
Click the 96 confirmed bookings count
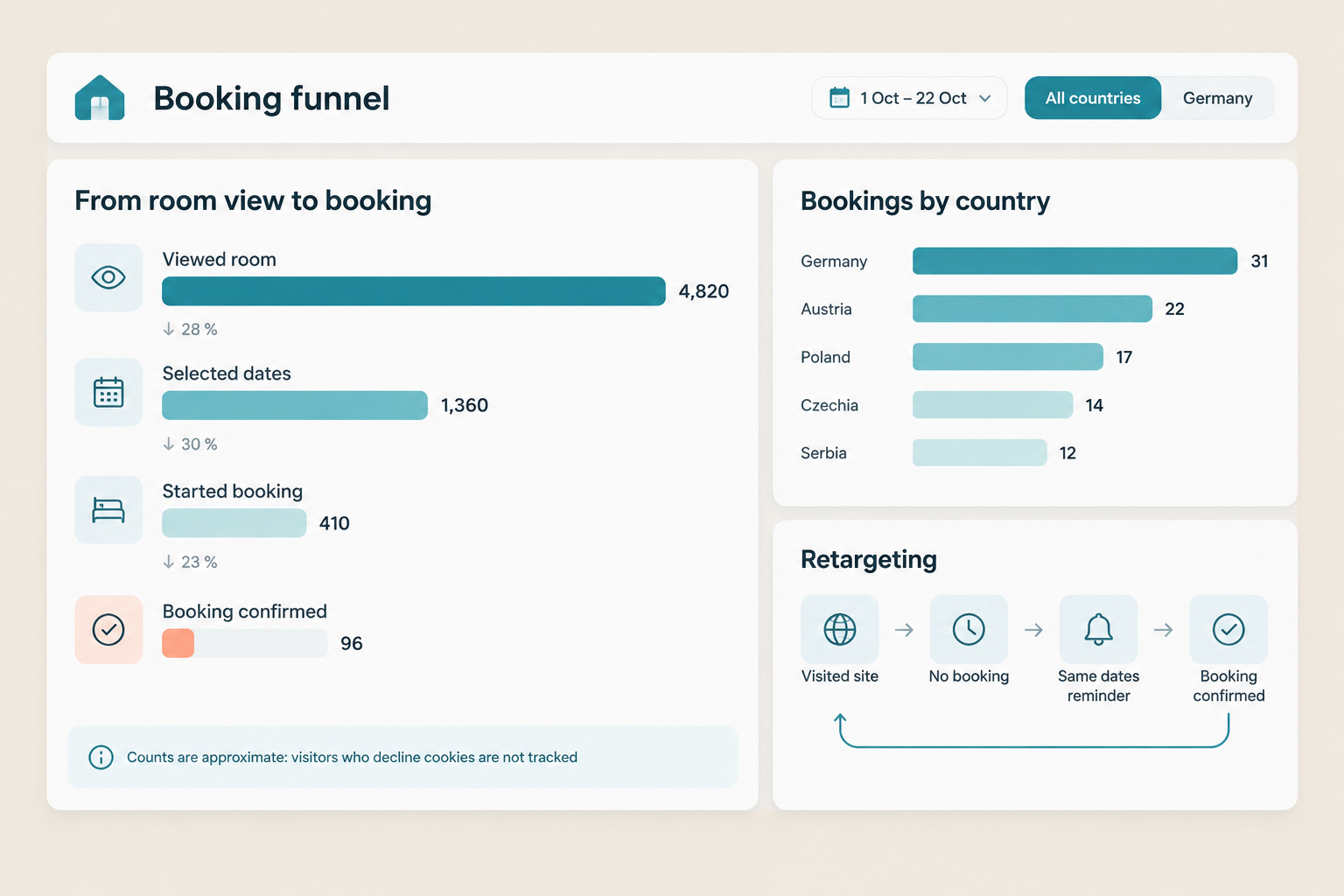click(352, 643)
